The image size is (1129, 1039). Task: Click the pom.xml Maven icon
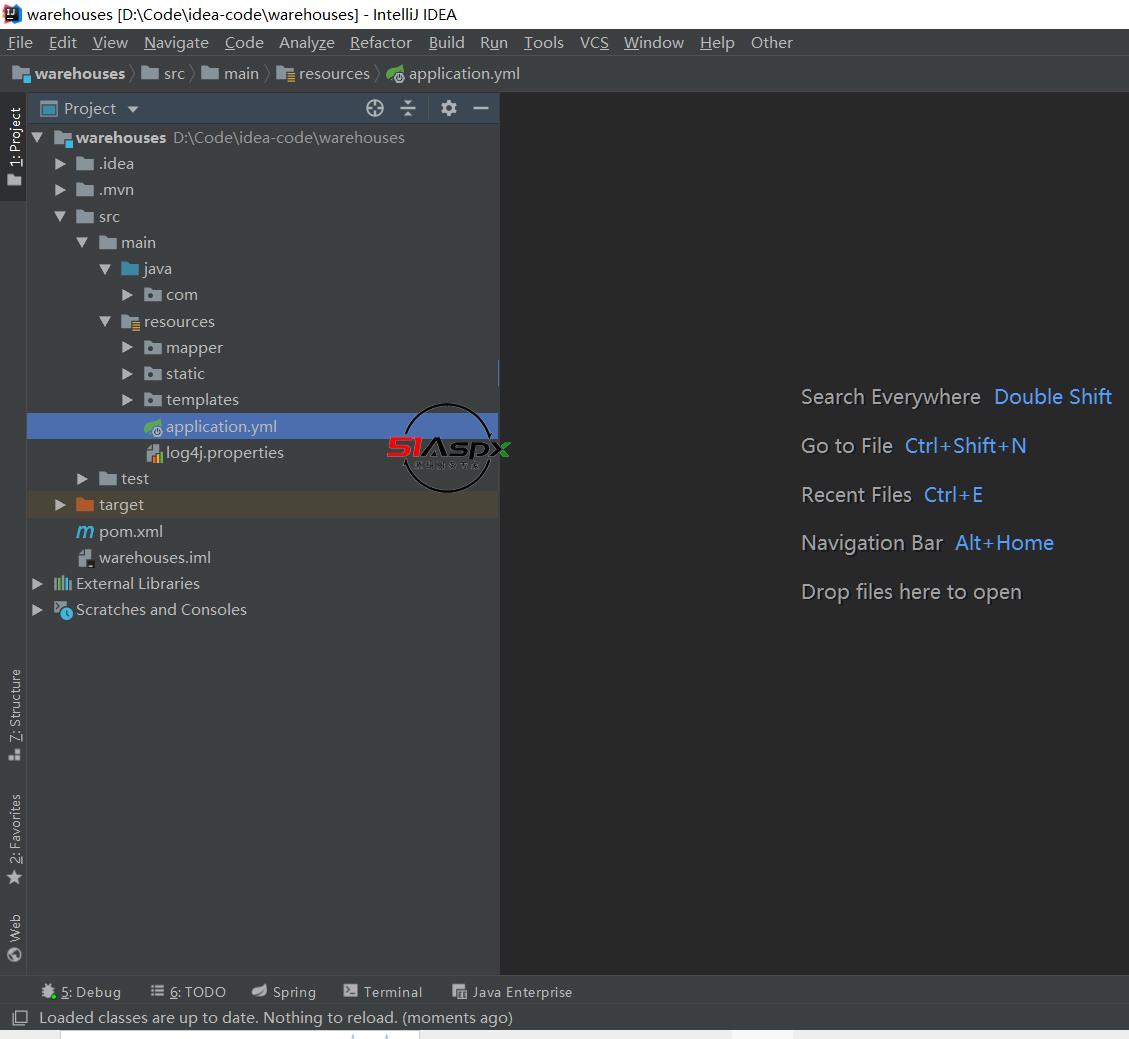point(85,531)
